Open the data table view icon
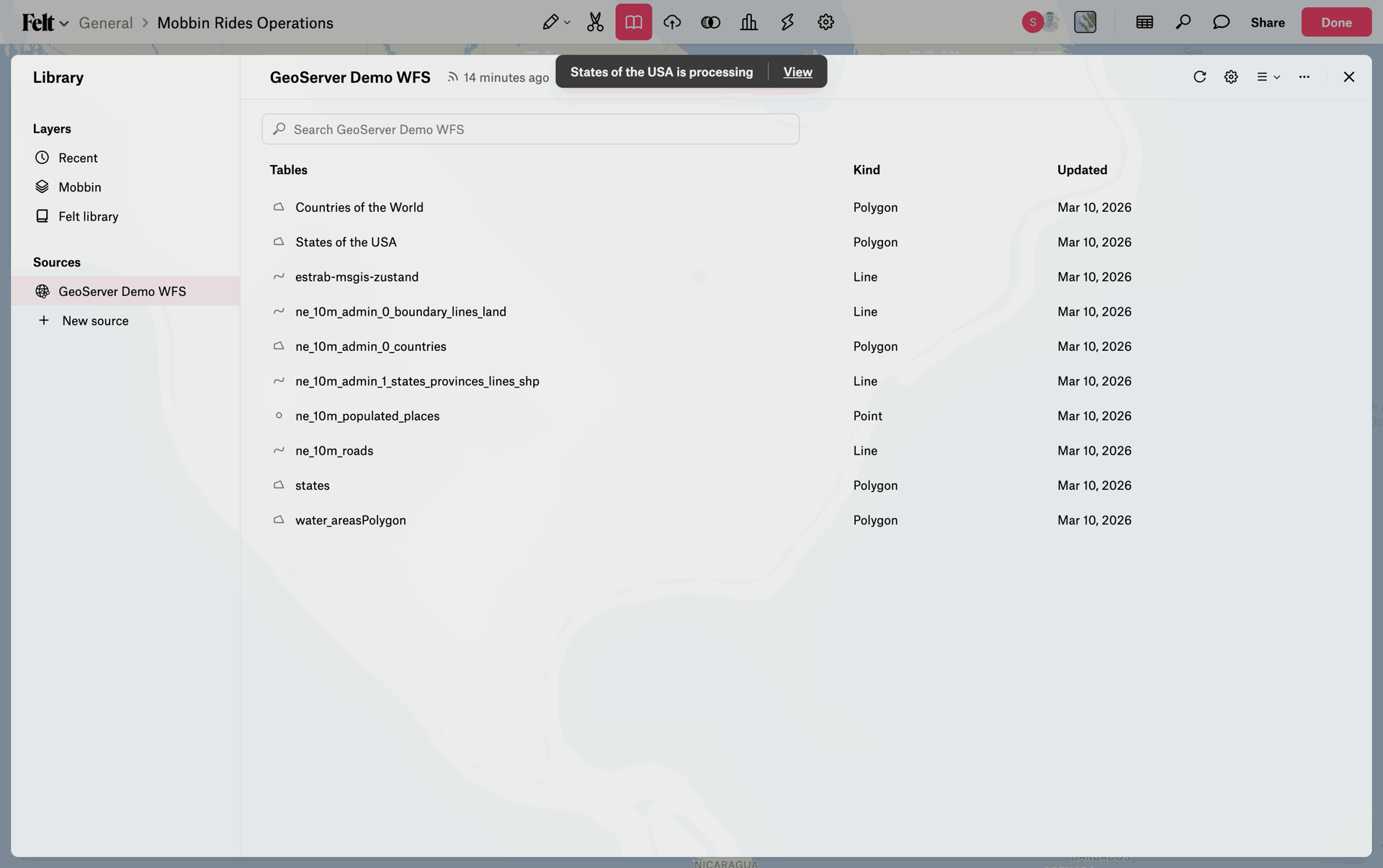 tap(1145, 22)
